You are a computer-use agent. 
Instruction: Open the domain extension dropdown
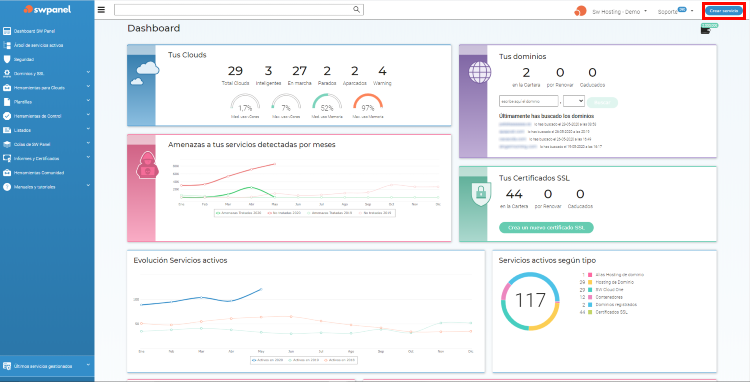574,101
